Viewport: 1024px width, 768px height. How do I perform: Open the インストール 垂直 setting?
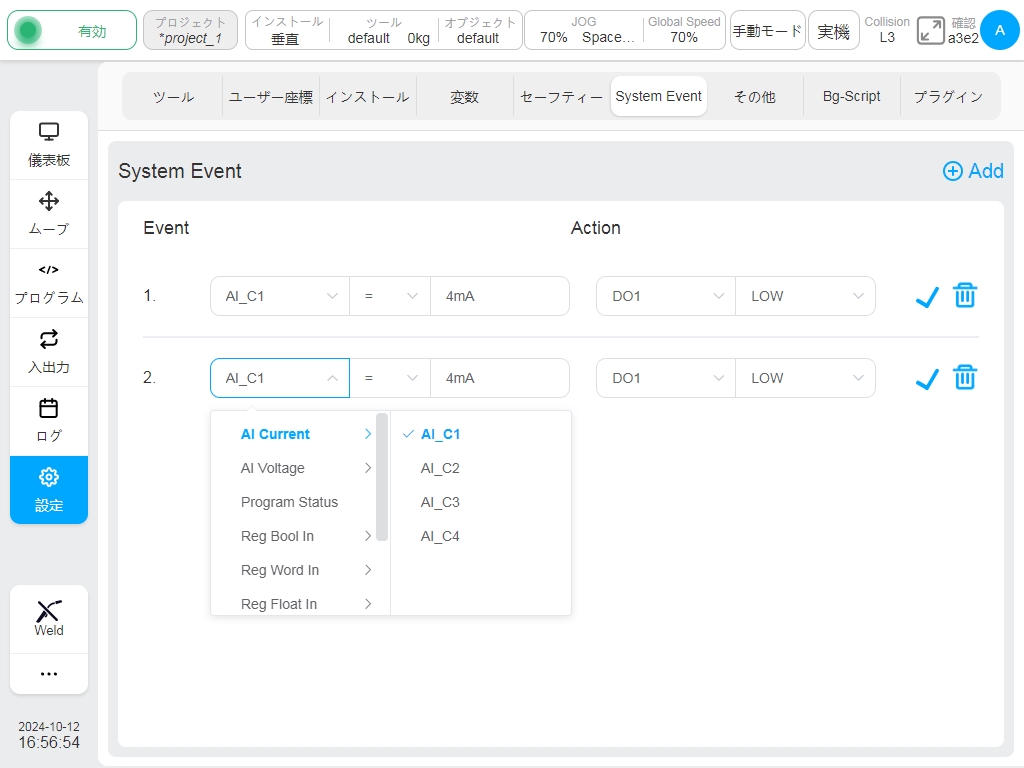(287, 31)
